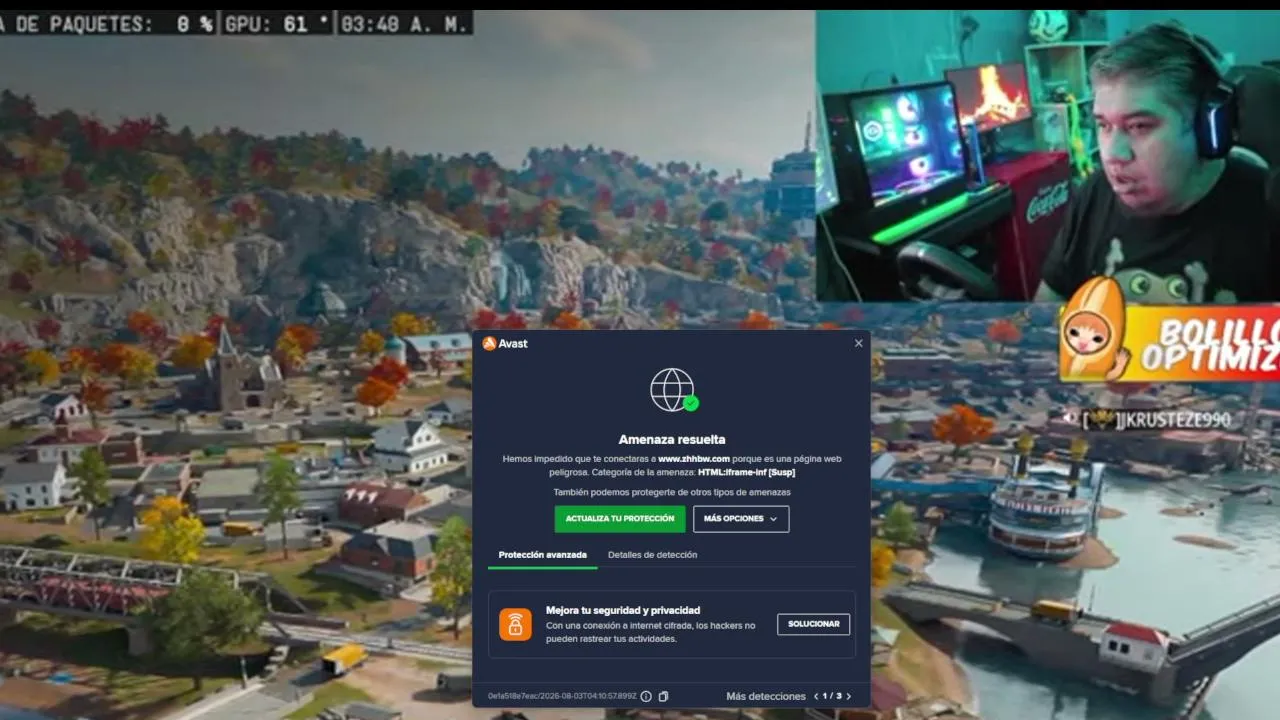The height and width of the screenshot is (720, 1280).
Task: Click the blocked URL www.zhhbw.com
Action: pos(694,459)
